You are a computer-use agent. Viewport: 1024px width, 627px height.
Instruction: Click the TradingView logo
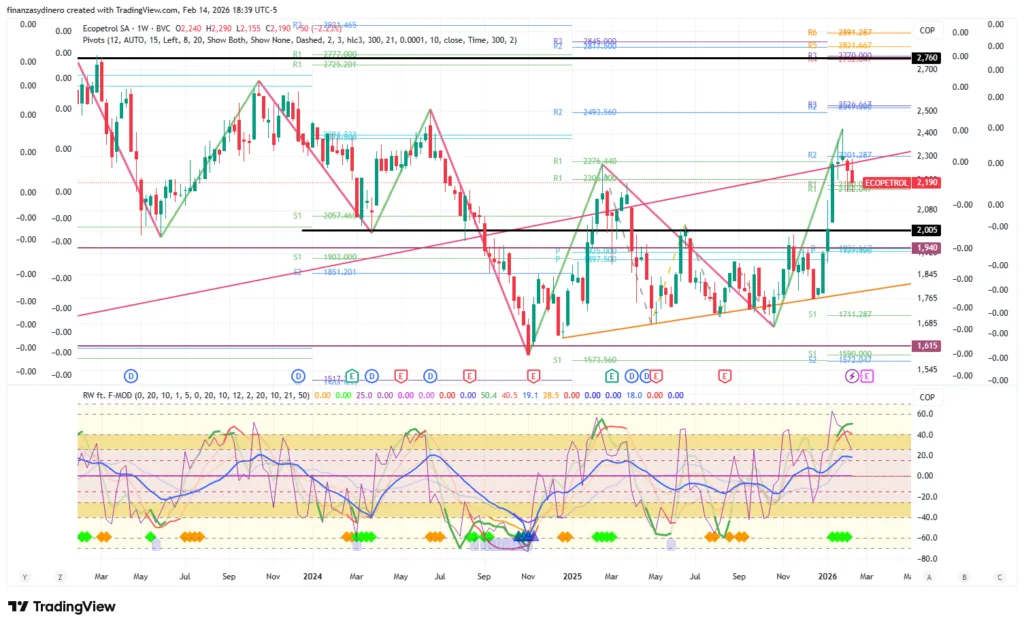[x=61, y=607]
